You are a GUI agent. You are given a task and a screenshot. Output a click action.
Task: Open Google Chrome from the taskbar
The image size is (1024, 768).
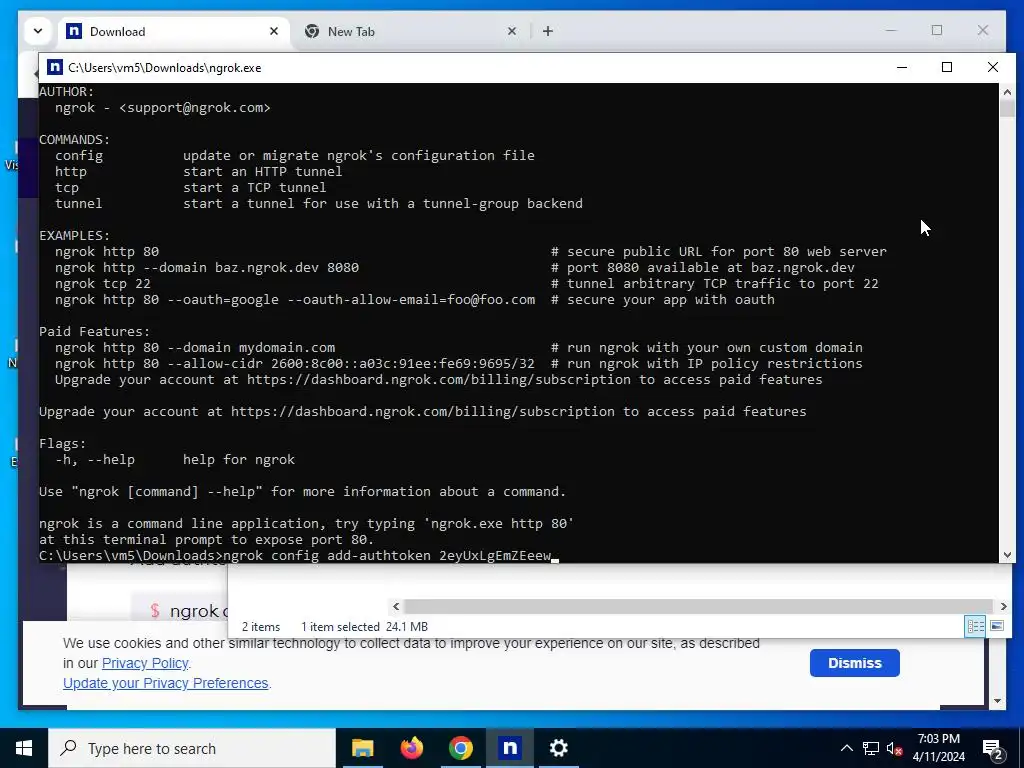(460, 748)
